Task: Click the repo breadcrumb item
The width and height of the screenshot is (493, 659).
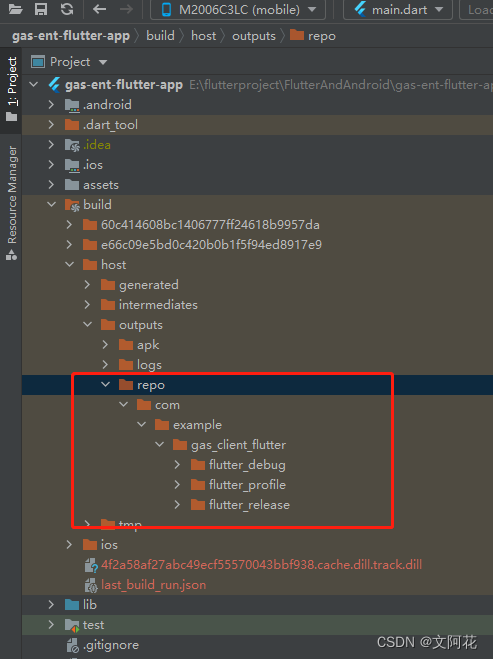Action: [313, 36]
